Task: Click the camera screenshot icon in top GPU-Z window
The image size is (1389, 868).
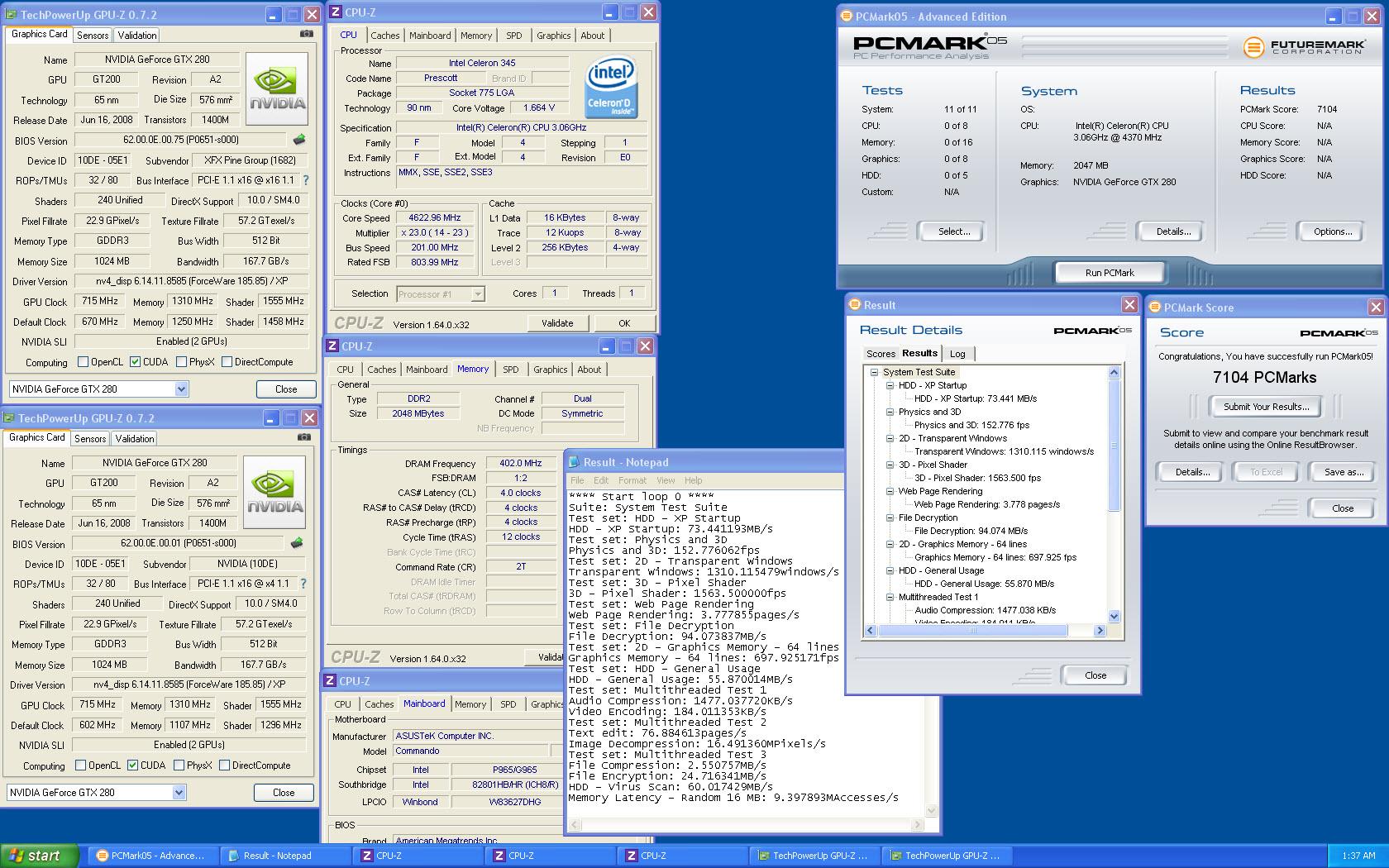Action: point(307,34)
